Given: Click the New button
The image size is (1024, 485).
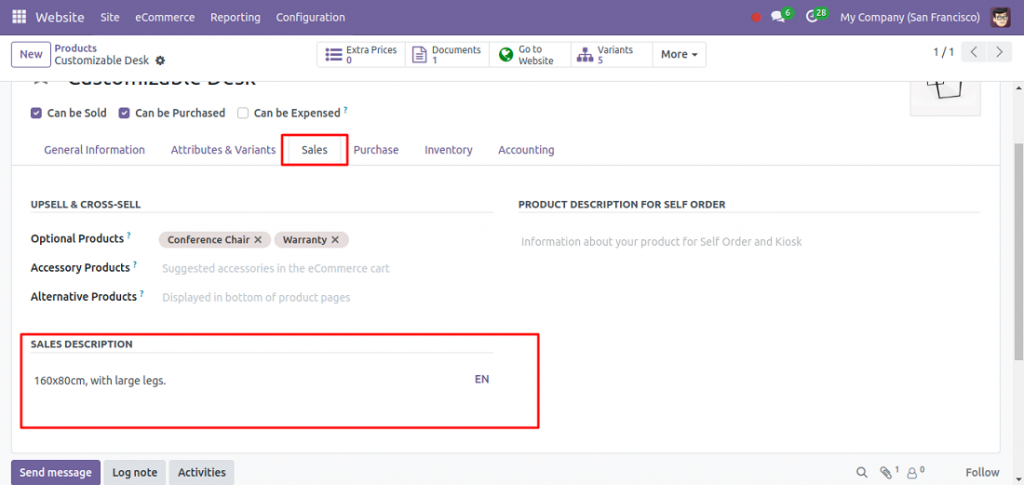Looking at the screenshot, I should click(31, 54).
